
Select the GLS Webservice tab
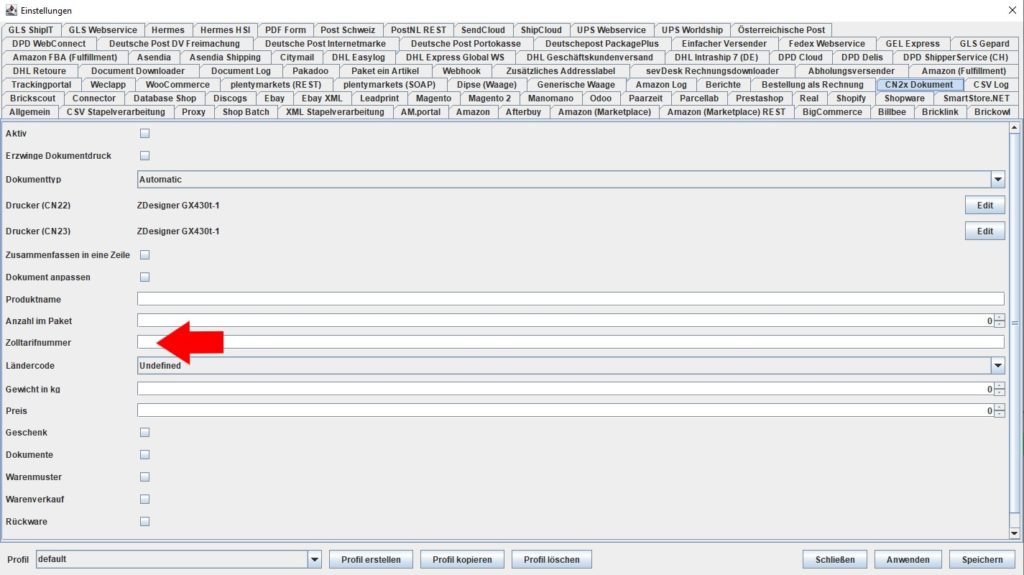click(x=103, y=29)
